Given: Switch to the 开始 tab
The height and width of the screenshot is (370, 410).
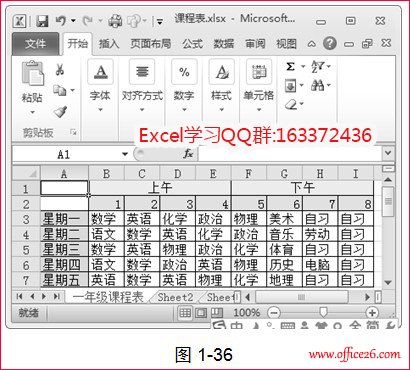Looking at the screenshot, I should click(78, 44).
